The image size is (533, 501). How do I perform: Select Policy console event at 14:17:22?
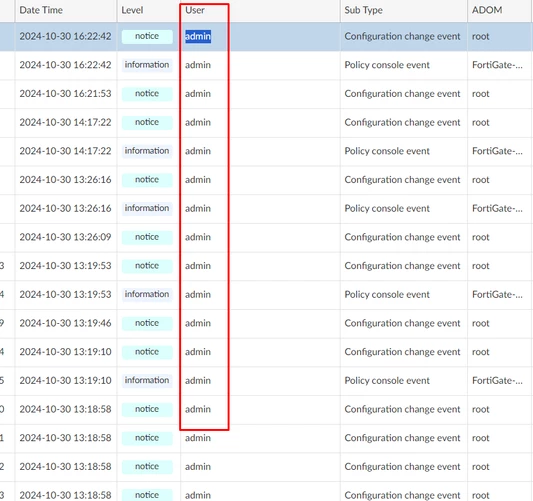tap(387, 151)
